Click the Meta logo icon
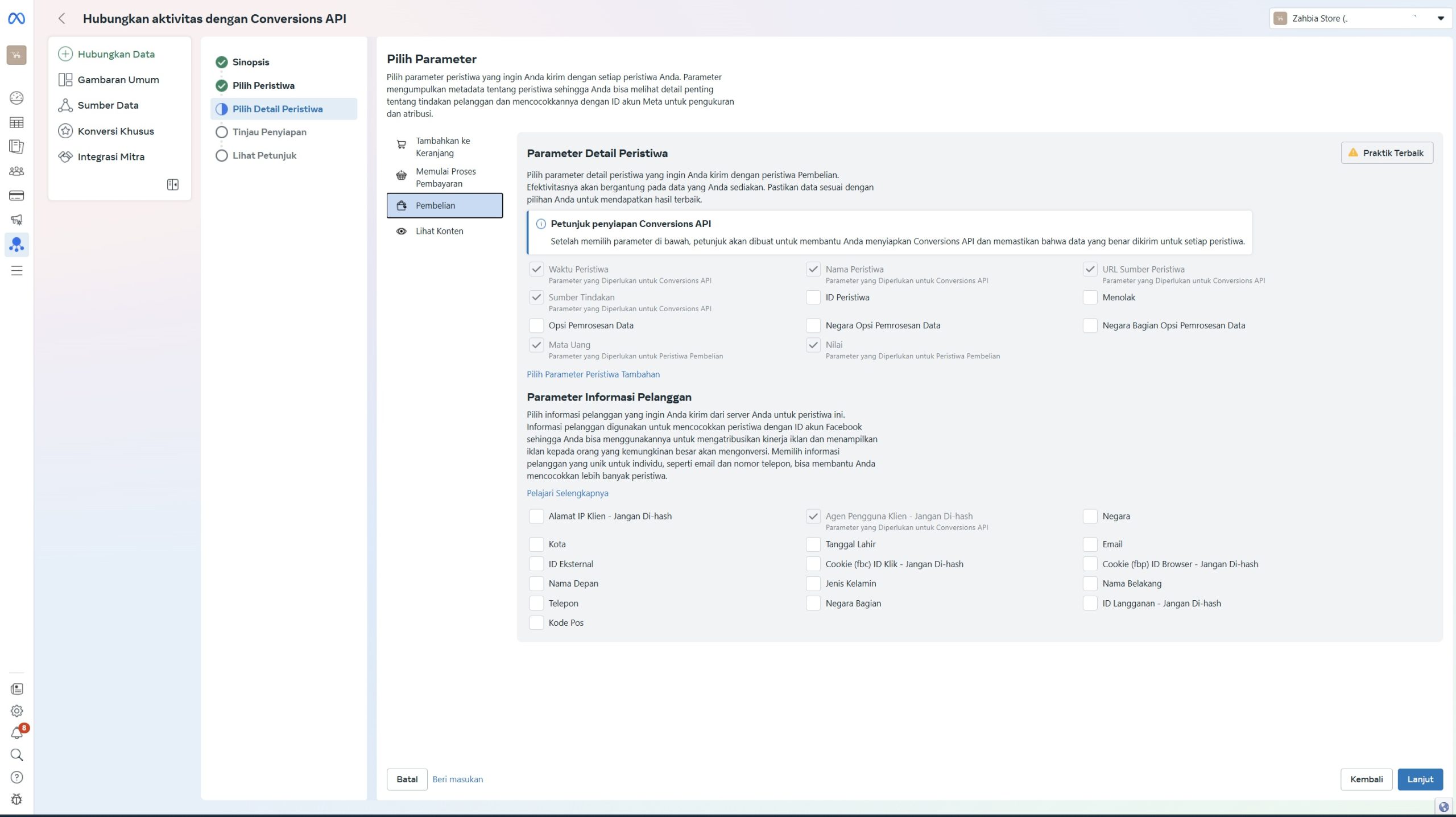The height and width of the screenshot is (817, 1456). pyautogui.click(x=16, y=19)
